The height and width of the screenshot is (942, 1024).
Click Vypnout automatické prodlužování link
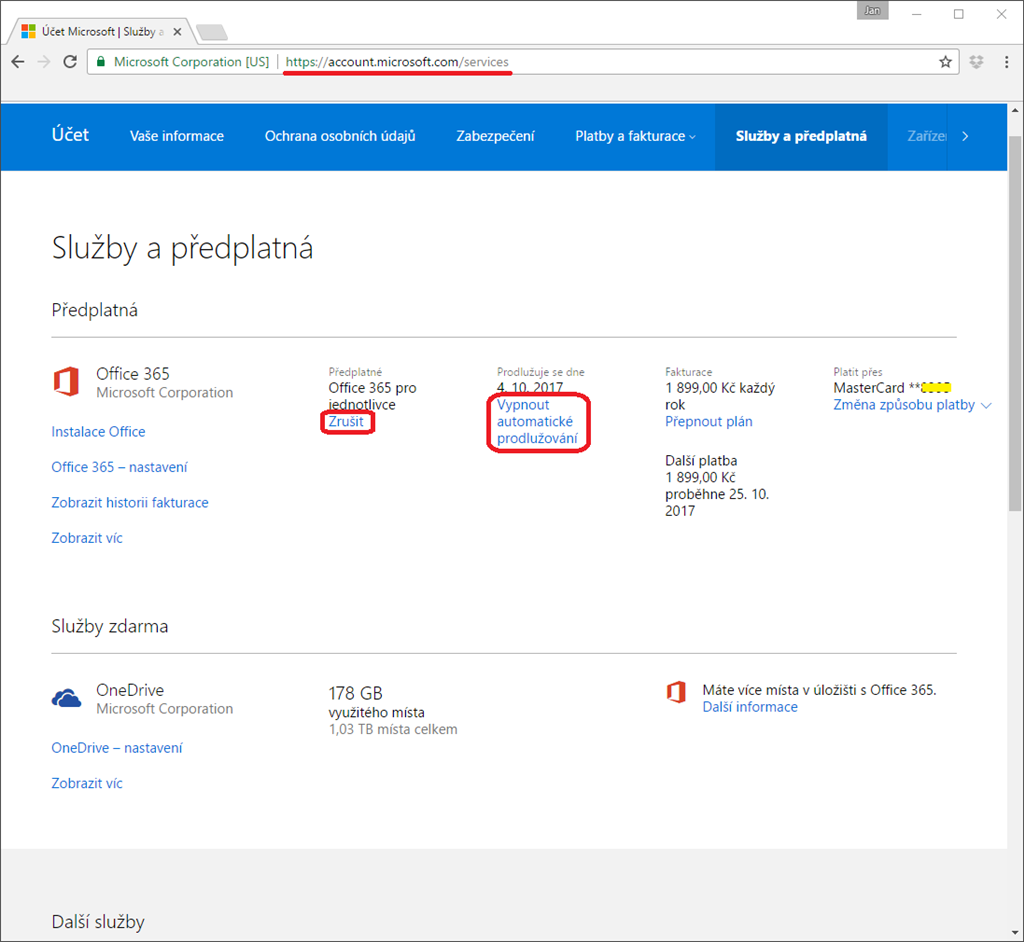(x=537, y=421)
